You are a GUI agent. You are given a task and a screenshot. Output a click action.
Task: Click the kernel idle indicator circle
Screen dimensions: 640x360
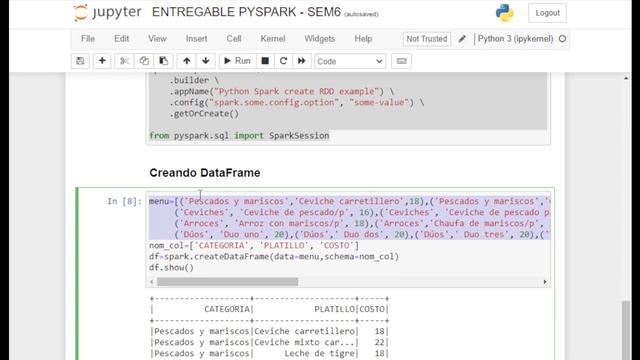pos(562,39)
